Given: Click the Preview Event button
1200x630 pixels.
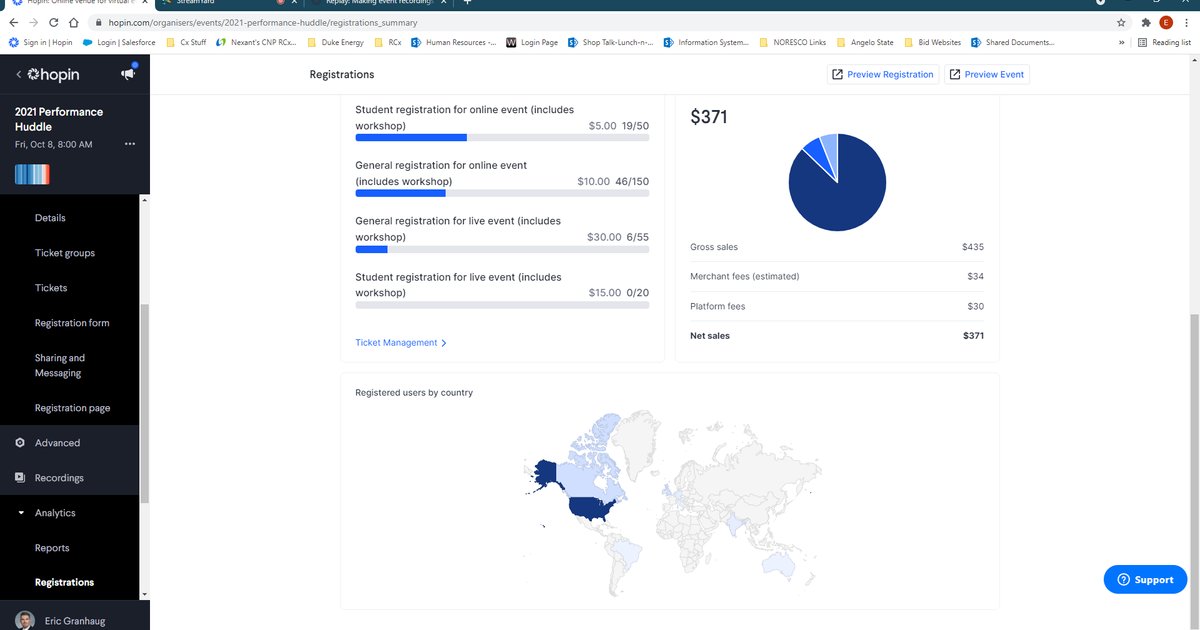Looking at the screenshot, I should click(x=986, y=74).
